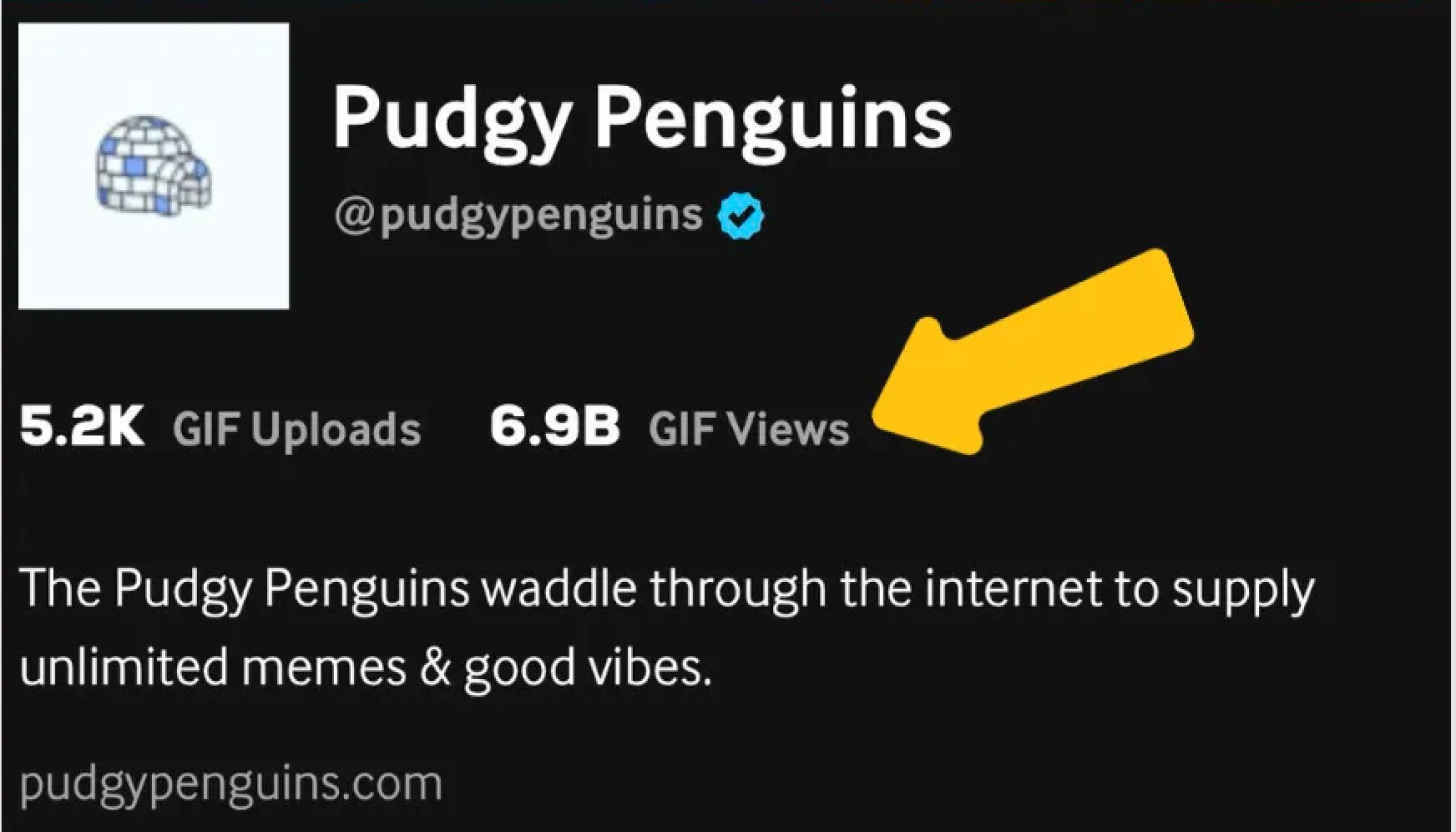Click the igloo profile avatar

pos(154,166)
